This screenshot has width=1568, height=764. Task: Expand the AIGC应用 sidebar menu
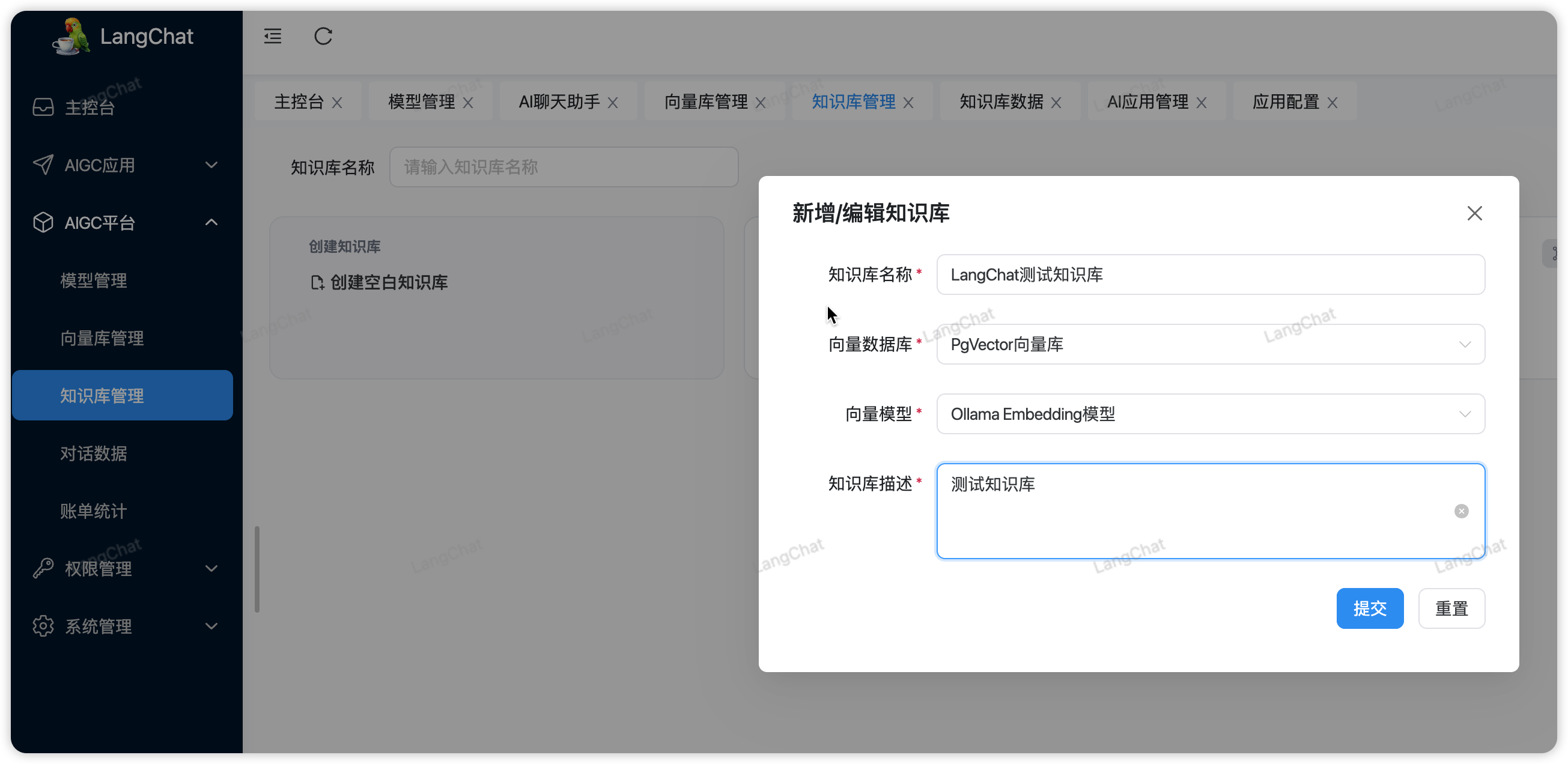point(211,165)
